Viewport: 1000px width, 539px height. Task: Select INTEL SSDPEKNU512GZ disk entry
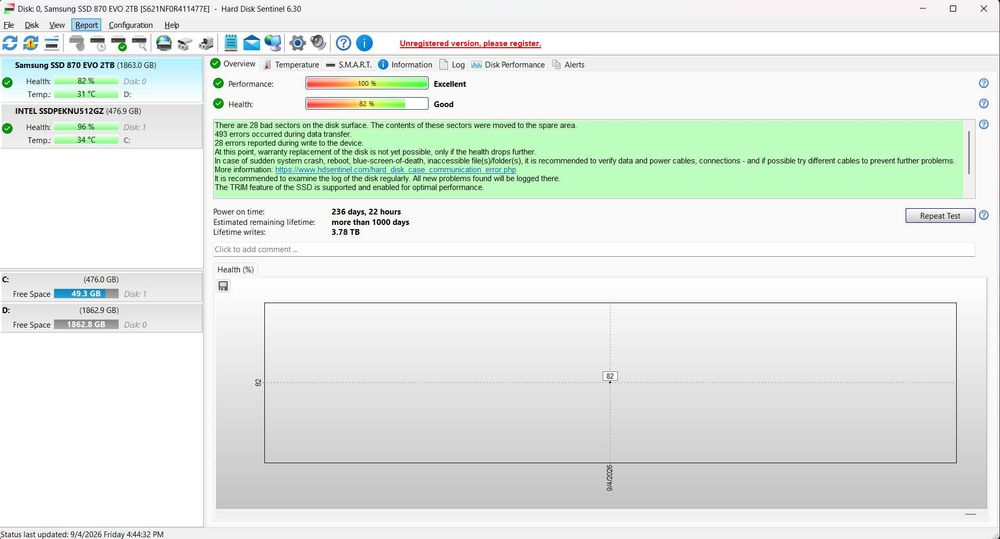coord(101,126)
